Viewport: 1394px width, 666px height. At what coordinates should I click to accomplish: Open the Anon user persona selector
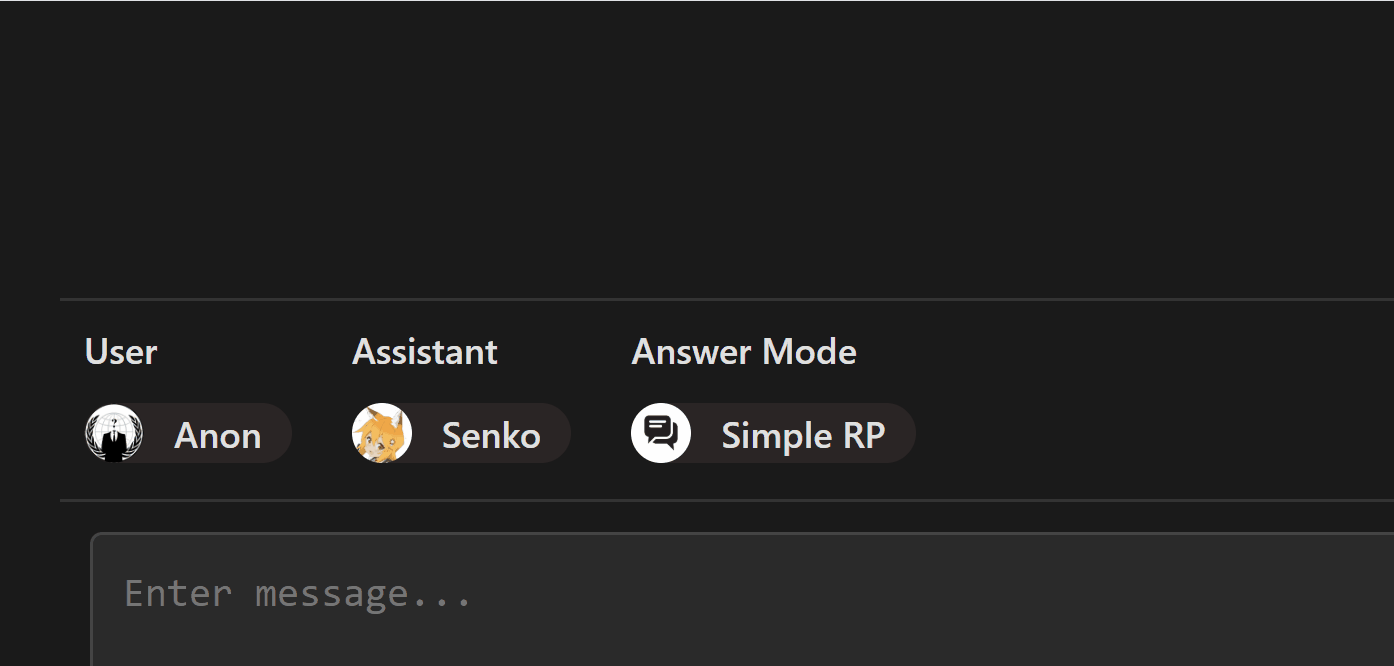[x=188, y=434]
